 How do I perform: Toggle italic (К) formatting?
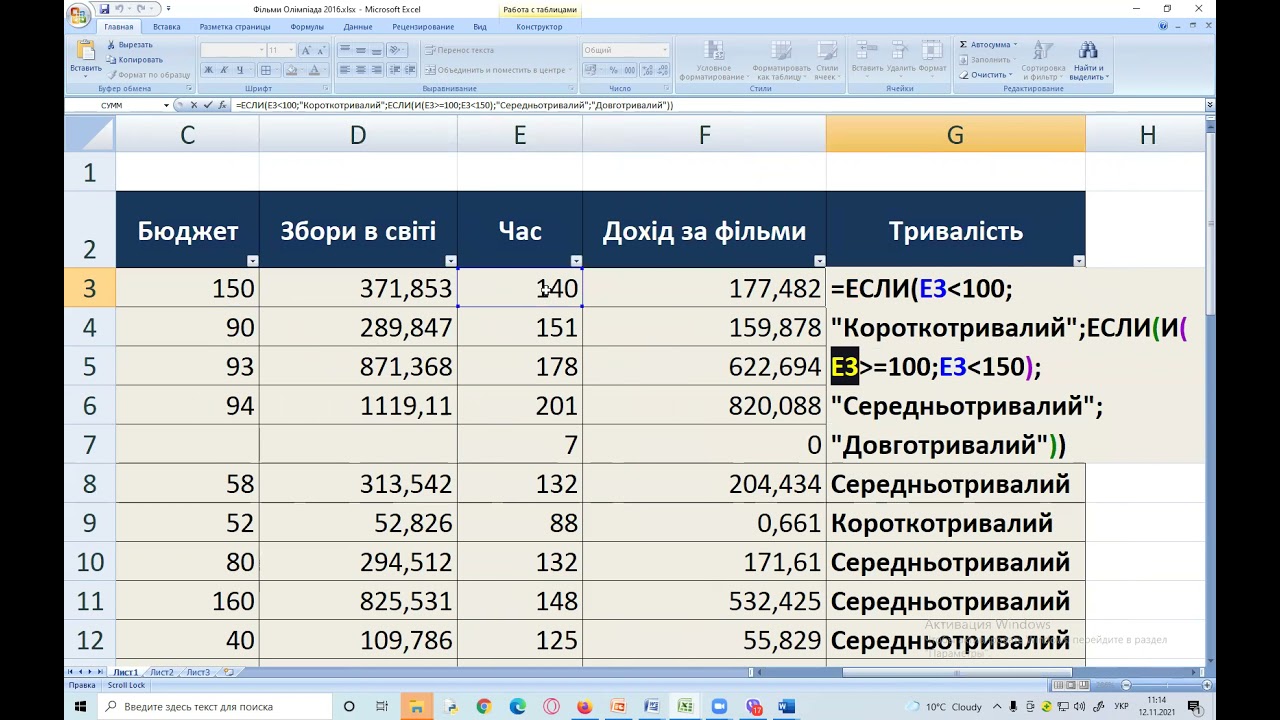[x=224, y=70]
